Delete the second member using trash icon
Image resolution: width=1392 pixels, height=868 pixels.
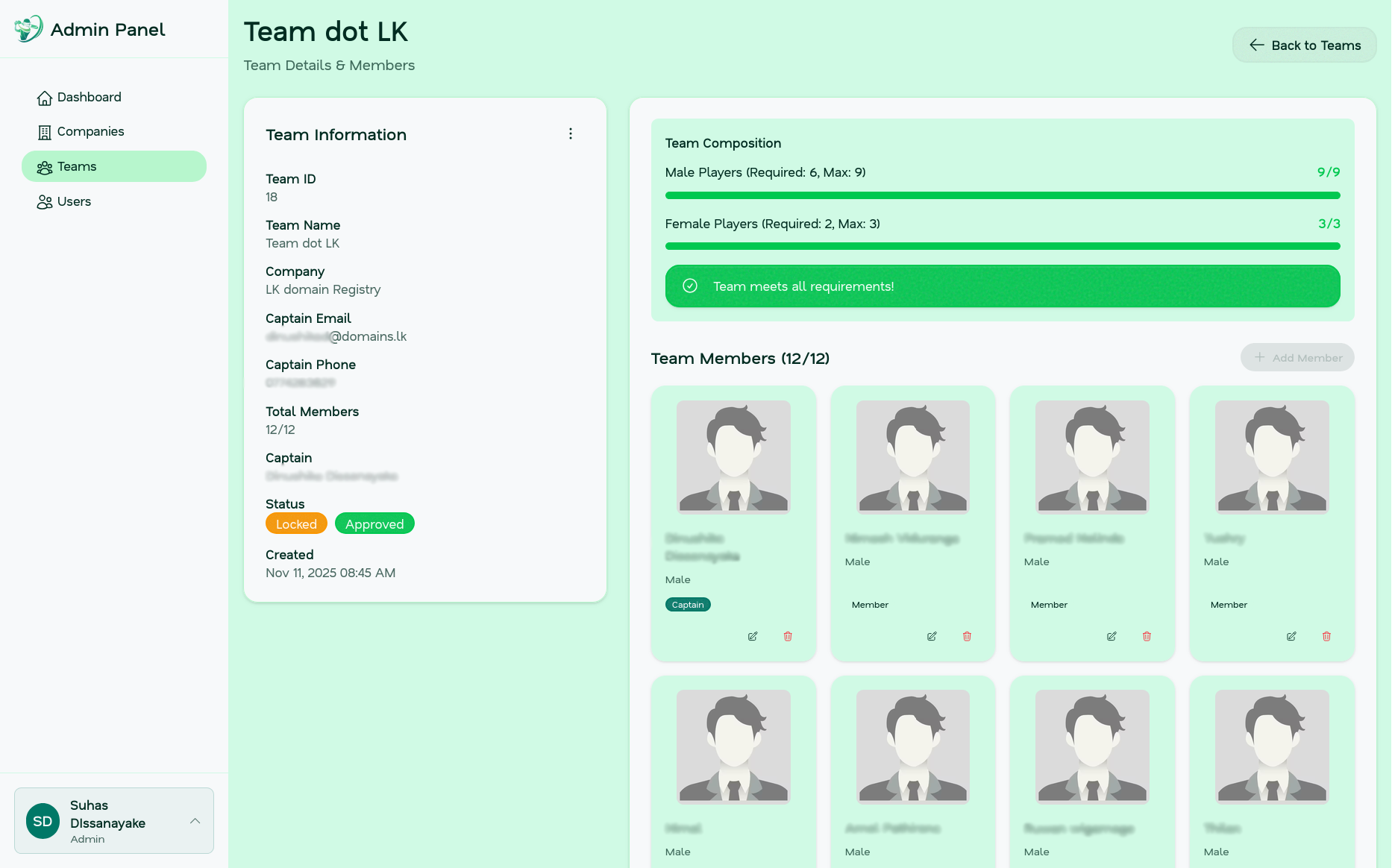[x=967, y=636]
